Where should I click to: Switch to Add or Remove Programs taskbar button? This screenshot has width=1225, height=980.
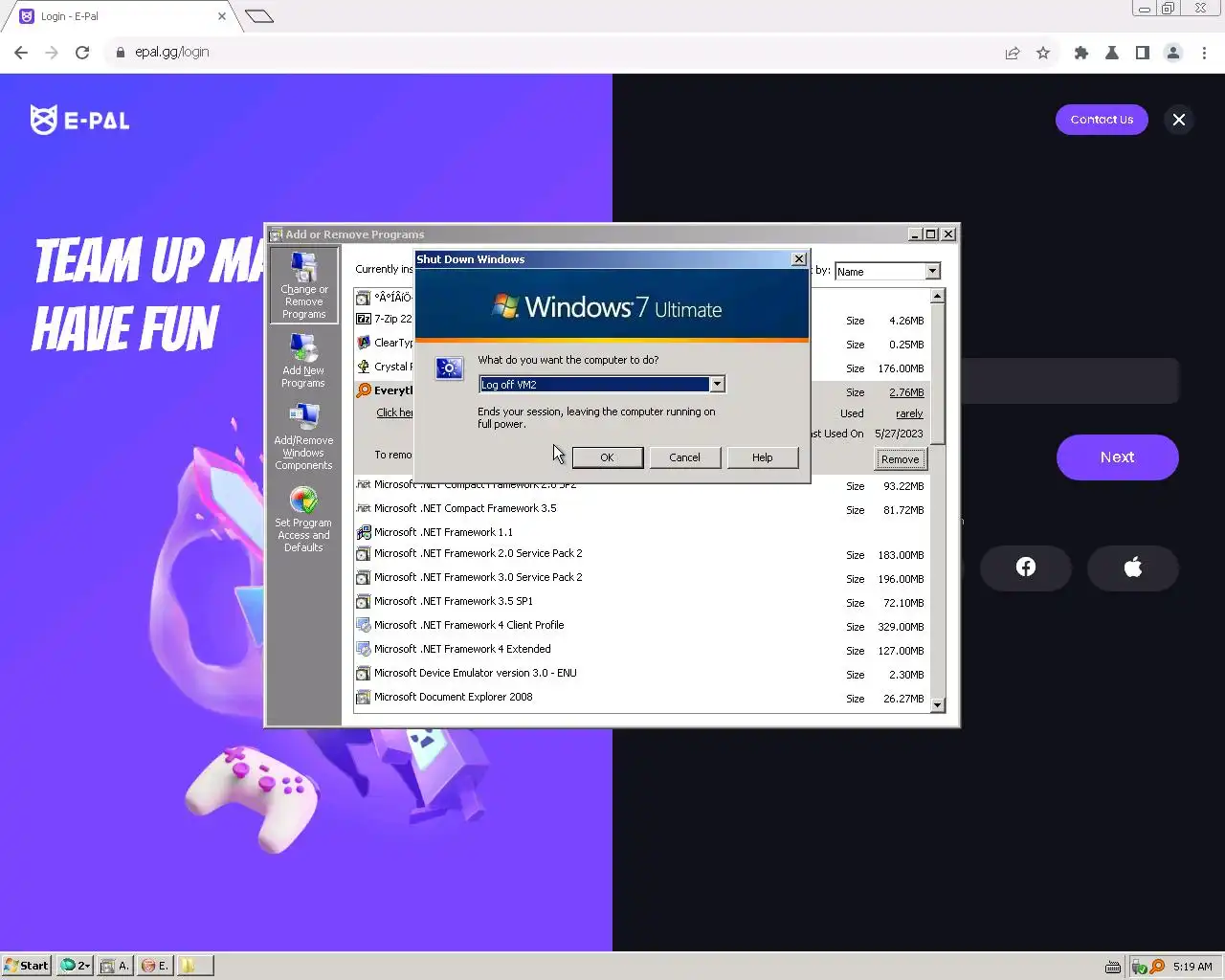115,966
